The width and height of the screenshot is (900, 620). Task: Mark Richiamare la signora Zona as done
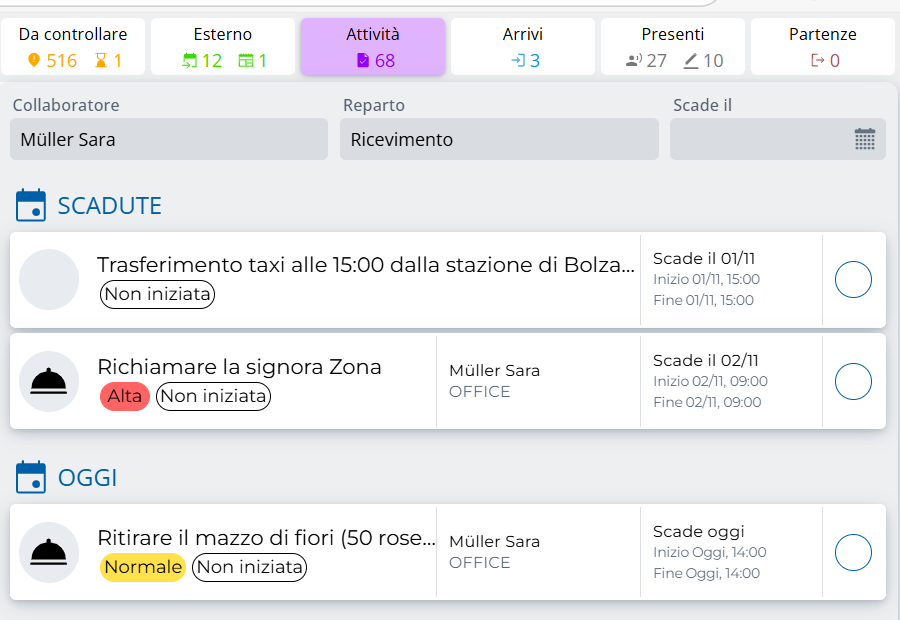[x=853, y=381]
